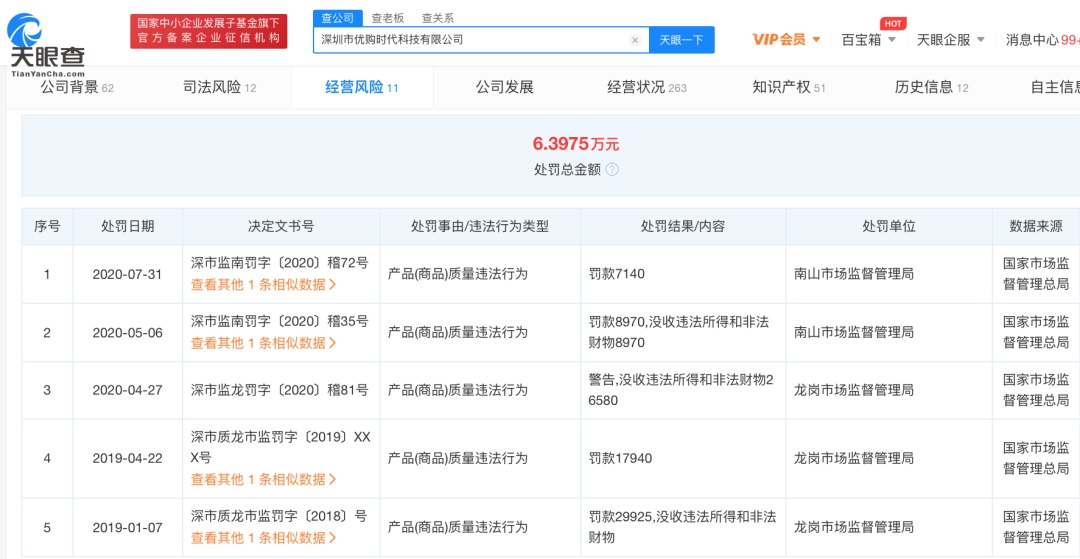Click penalty date 2020-07-31
The height and width of the screenshot is (559, 1080).
click(x=127, y=274)
